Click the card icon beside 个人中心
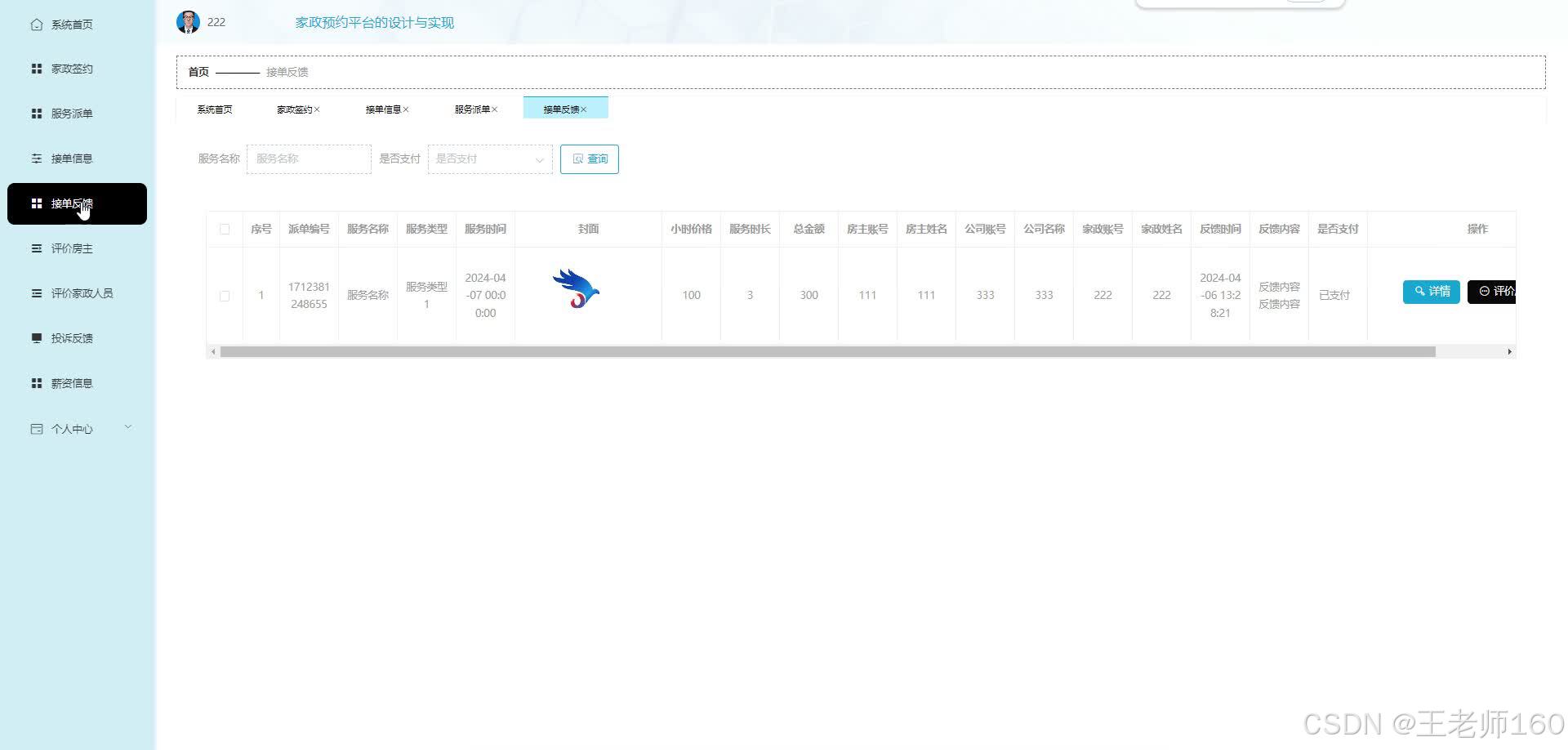This screenshot has height=750, width=1568. pos(37,429)
